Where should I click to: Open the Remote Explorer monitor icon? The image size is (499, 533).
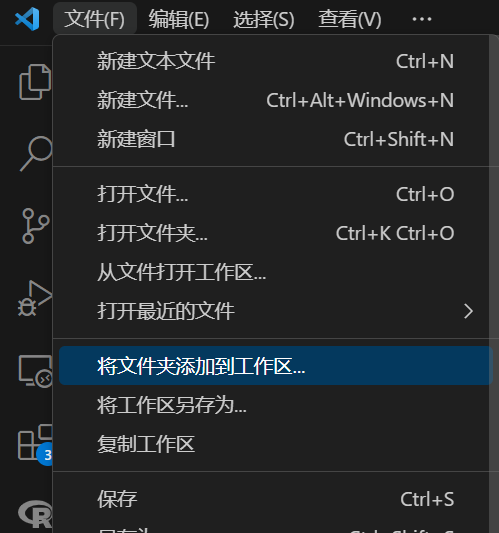point(36,371)
